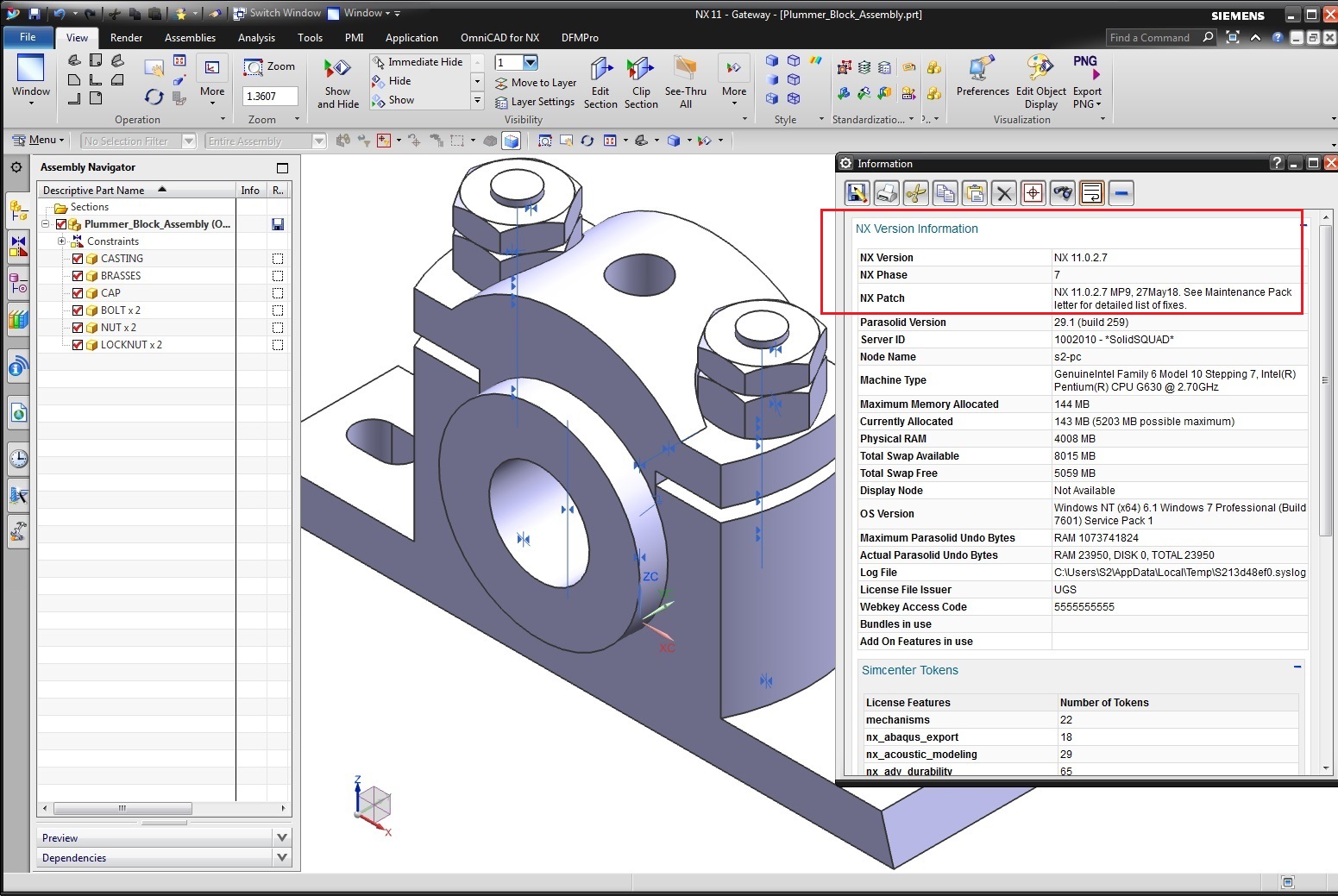Toggle word wrap icon in Information window

(1092, 193)
